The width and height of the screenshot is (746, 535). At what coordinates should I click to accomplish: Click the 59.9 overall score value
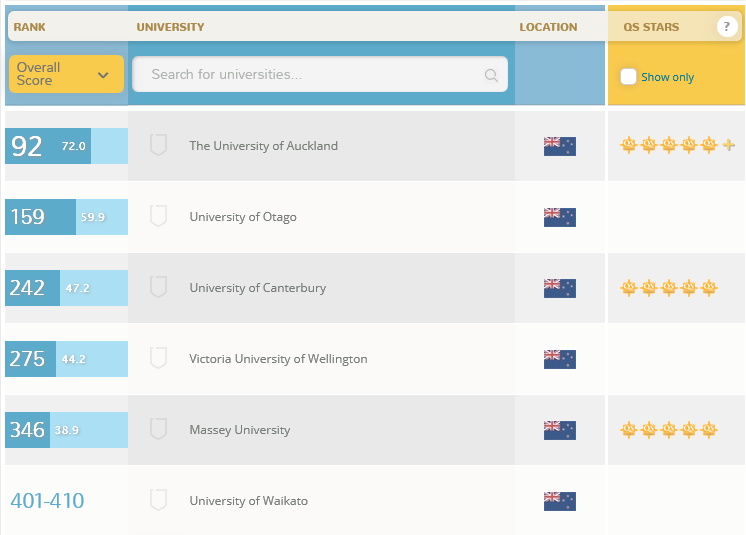pos(93,217)
